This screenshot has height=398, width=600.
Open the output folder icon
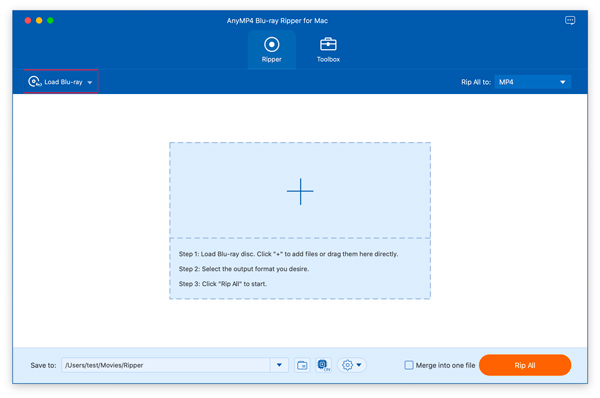[x=302, y=365]
